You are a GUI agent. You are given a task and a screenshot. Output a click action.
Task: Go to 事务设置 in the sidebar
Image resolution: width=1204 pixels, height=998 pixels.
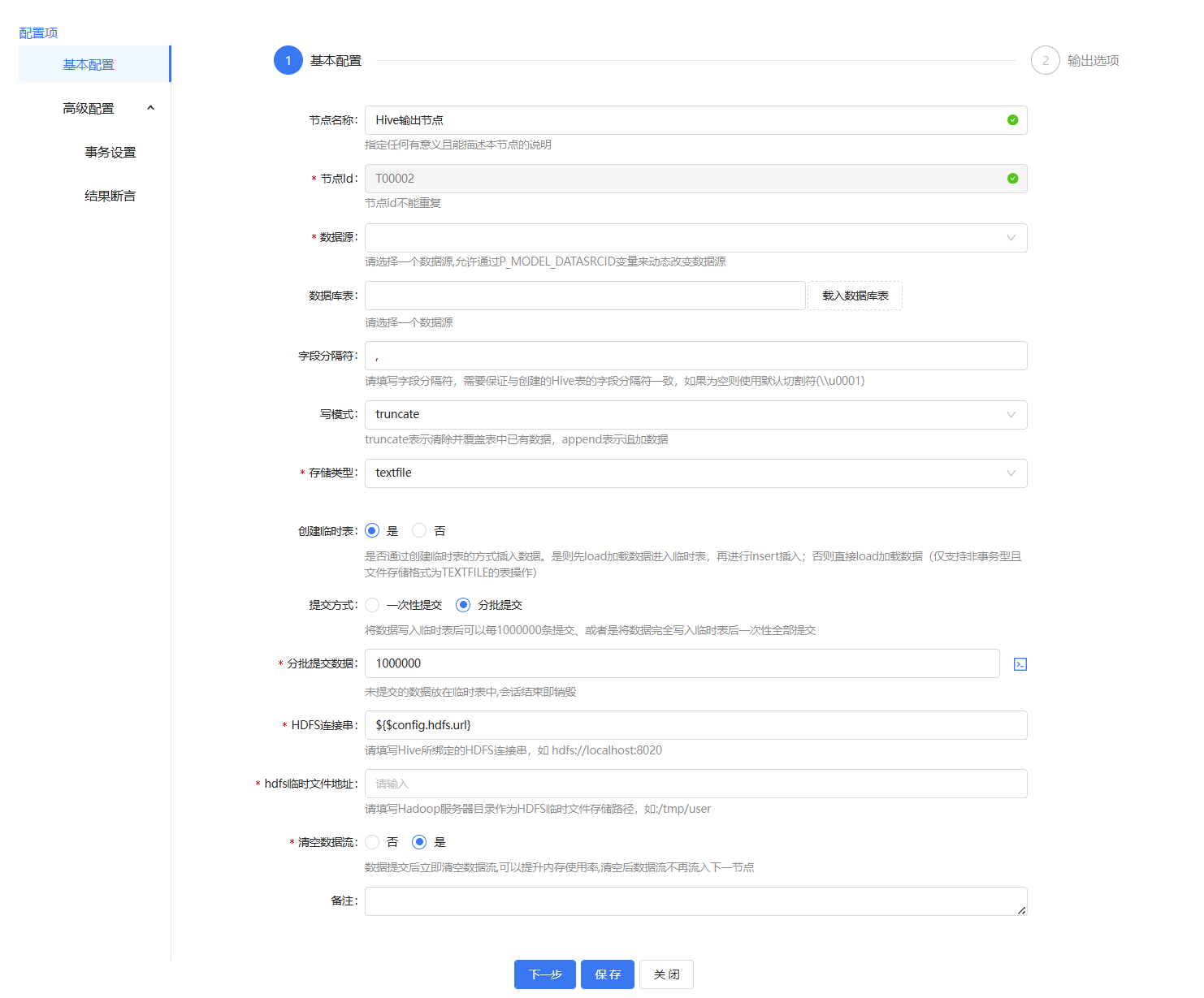coord(110,153)
